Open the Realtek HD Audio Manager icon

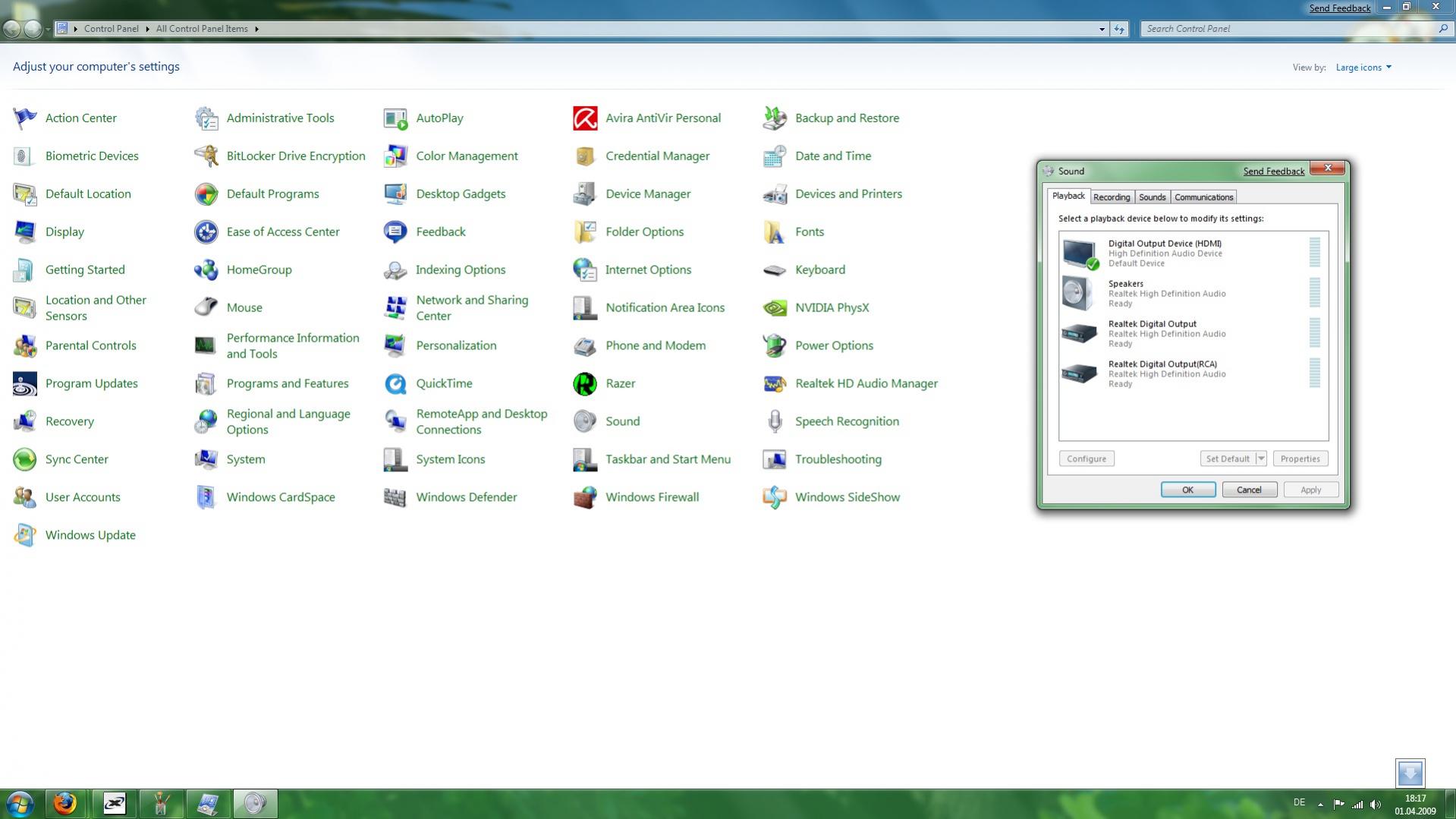click(x=775, y=383)
